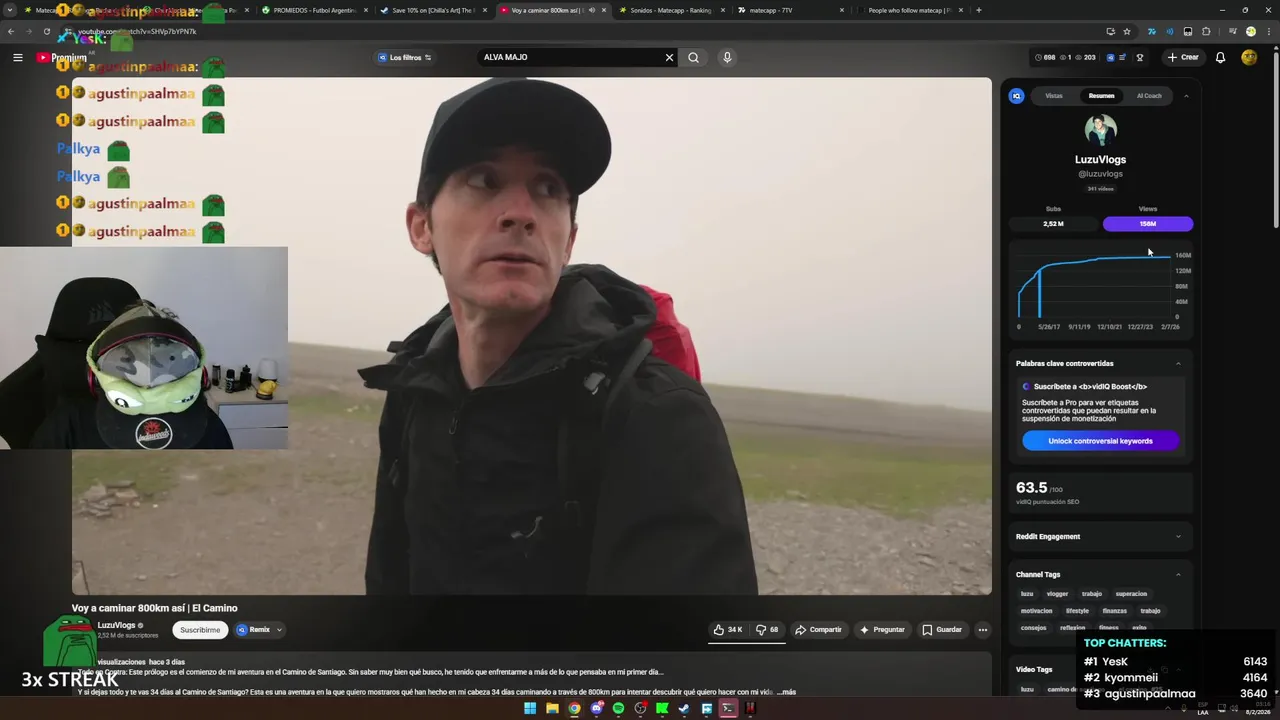Viewport: 1280px width, 720px height.
Task: Switch to the Sonidos - Matecapp Ranking tab
Action: (670, 10)
